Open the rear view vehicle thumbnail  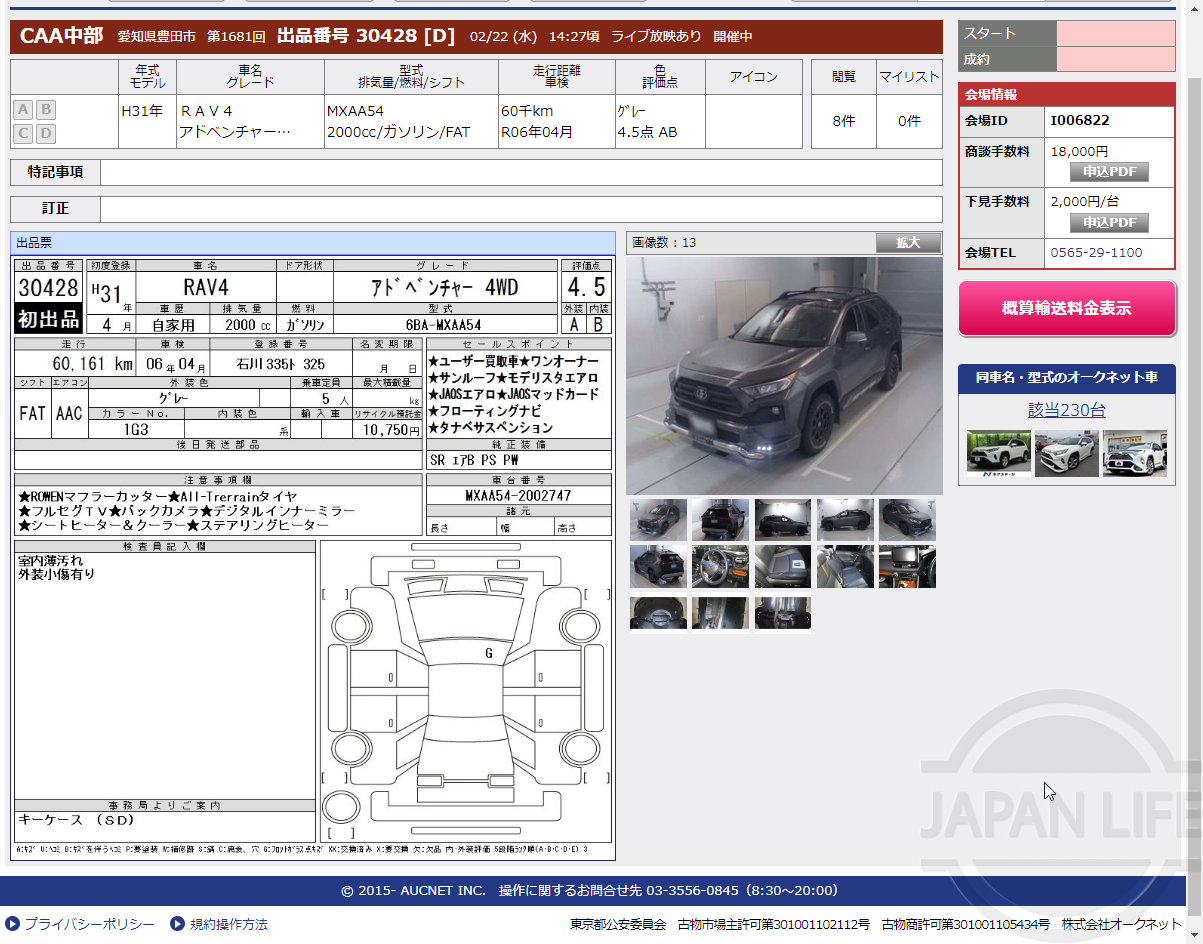[720, 519]
